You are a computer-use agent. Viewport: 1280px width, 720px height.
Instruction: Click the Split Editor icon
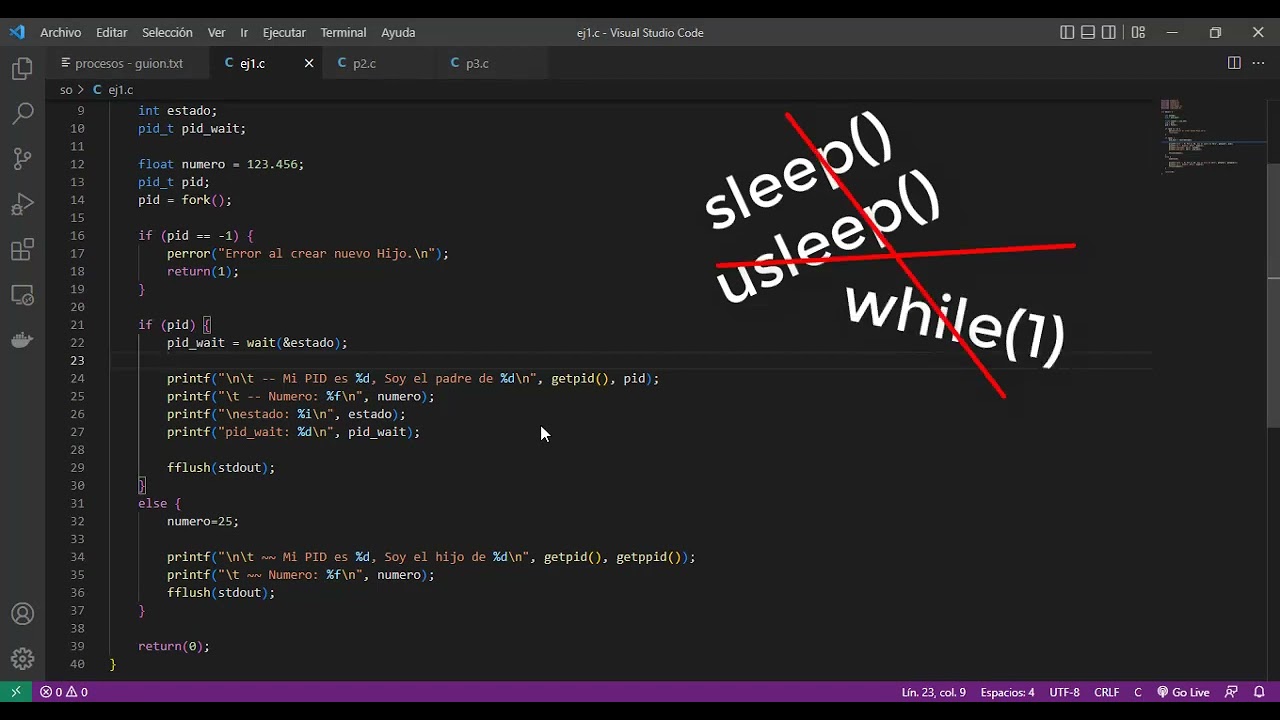coord(1234,63)
